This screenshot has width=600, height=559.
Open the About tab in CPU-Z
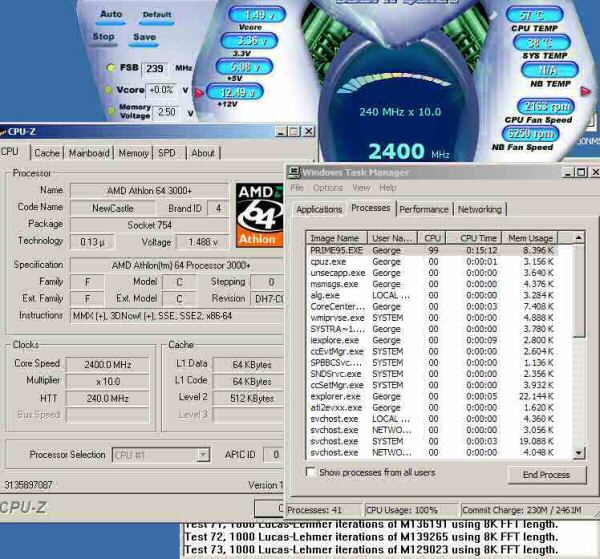(203, 153)
